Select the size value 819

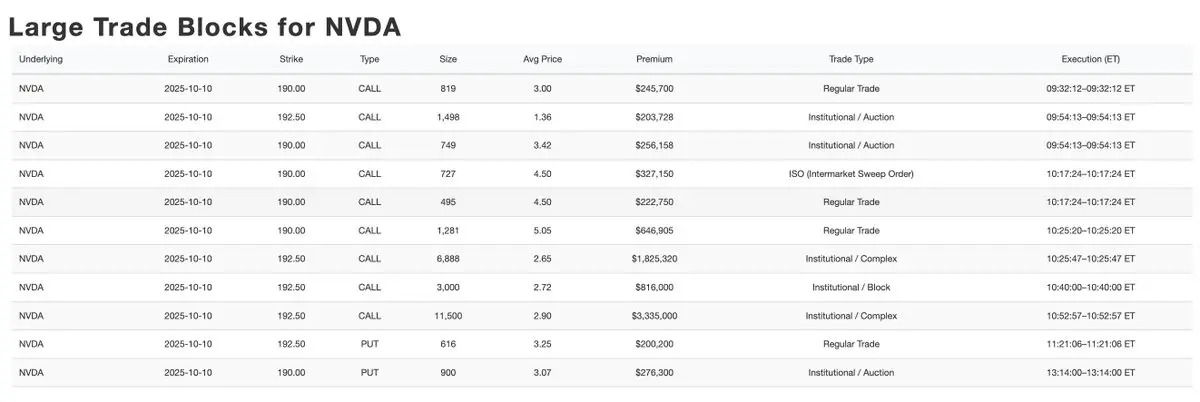[x=448, y=88]
